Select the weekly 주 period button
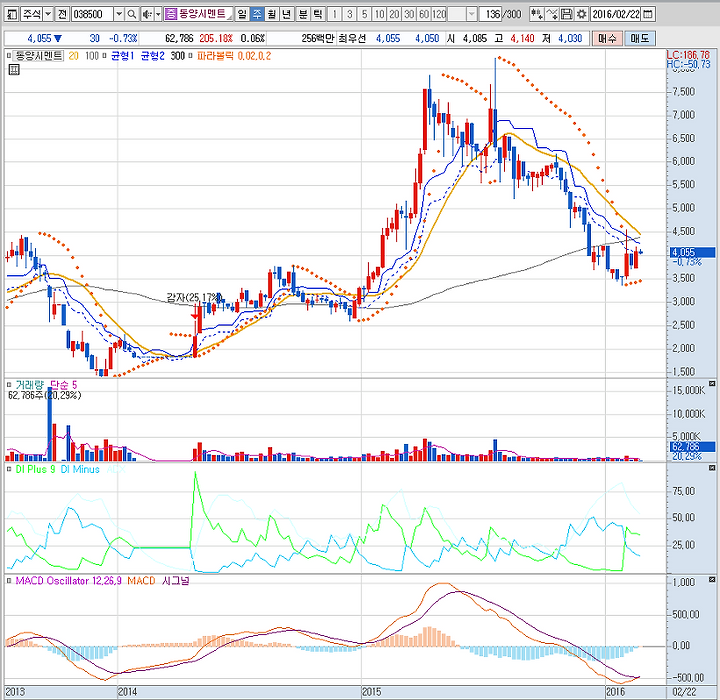The width and height of the screenshot is (720, 700). point(257,14)
